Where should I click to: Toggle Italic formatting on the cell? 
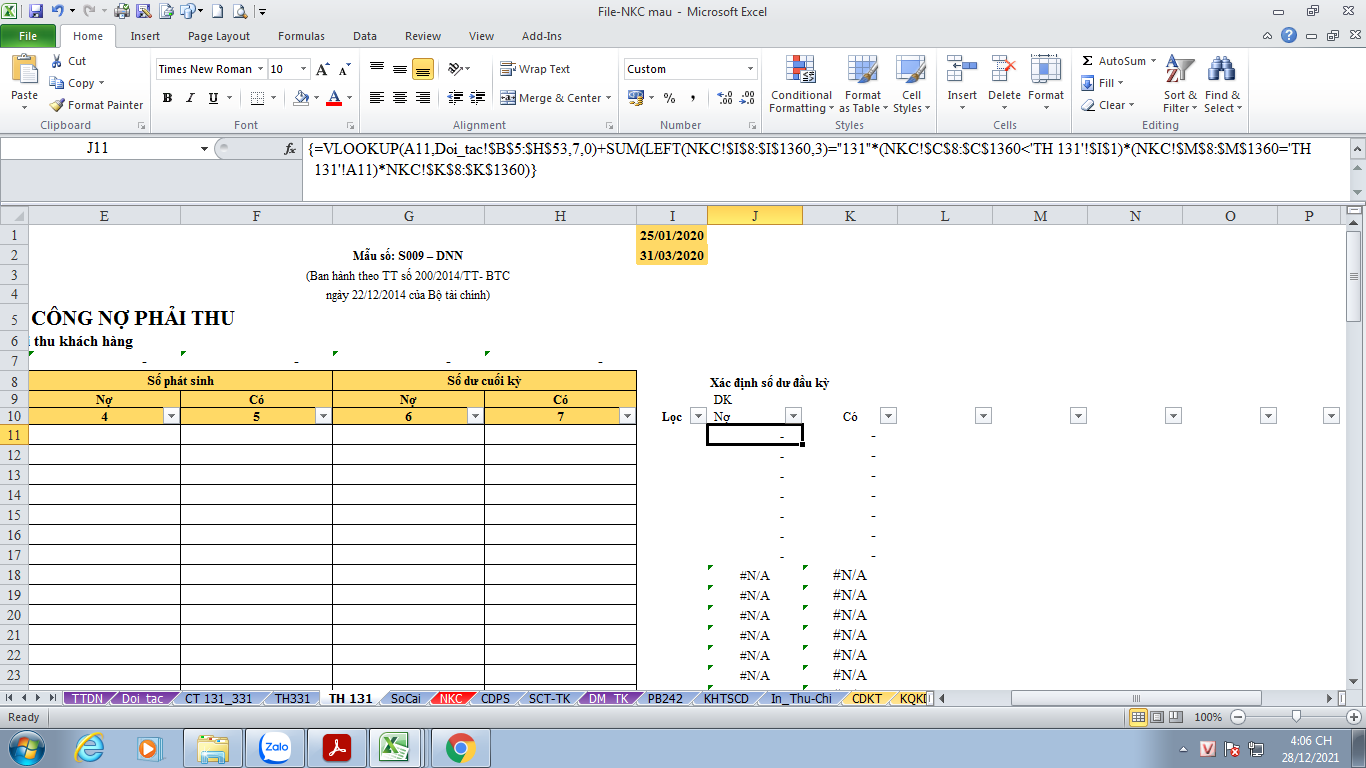click(x=190, y=98)
